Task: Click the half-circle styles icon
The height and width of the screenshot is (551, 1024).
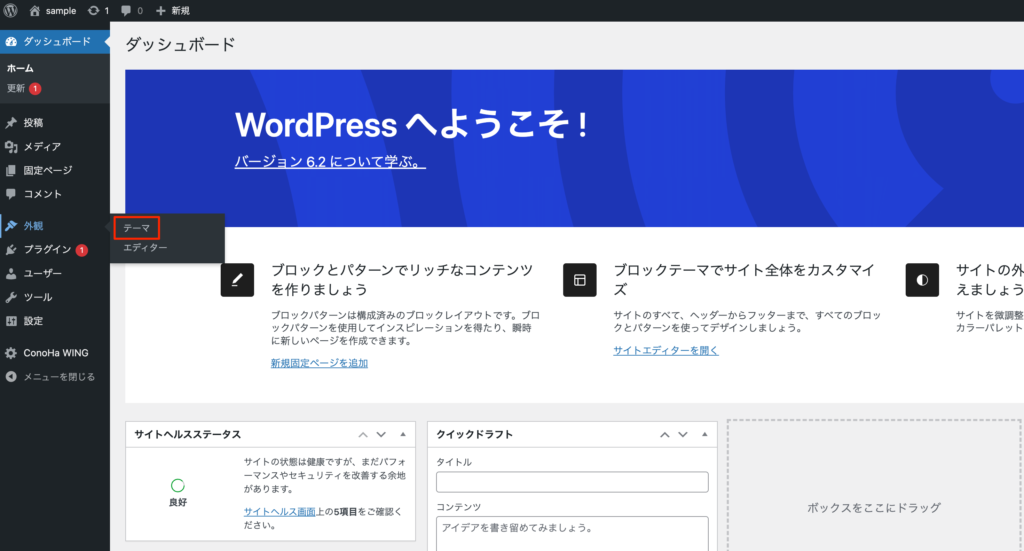Action: click(922, 280)
